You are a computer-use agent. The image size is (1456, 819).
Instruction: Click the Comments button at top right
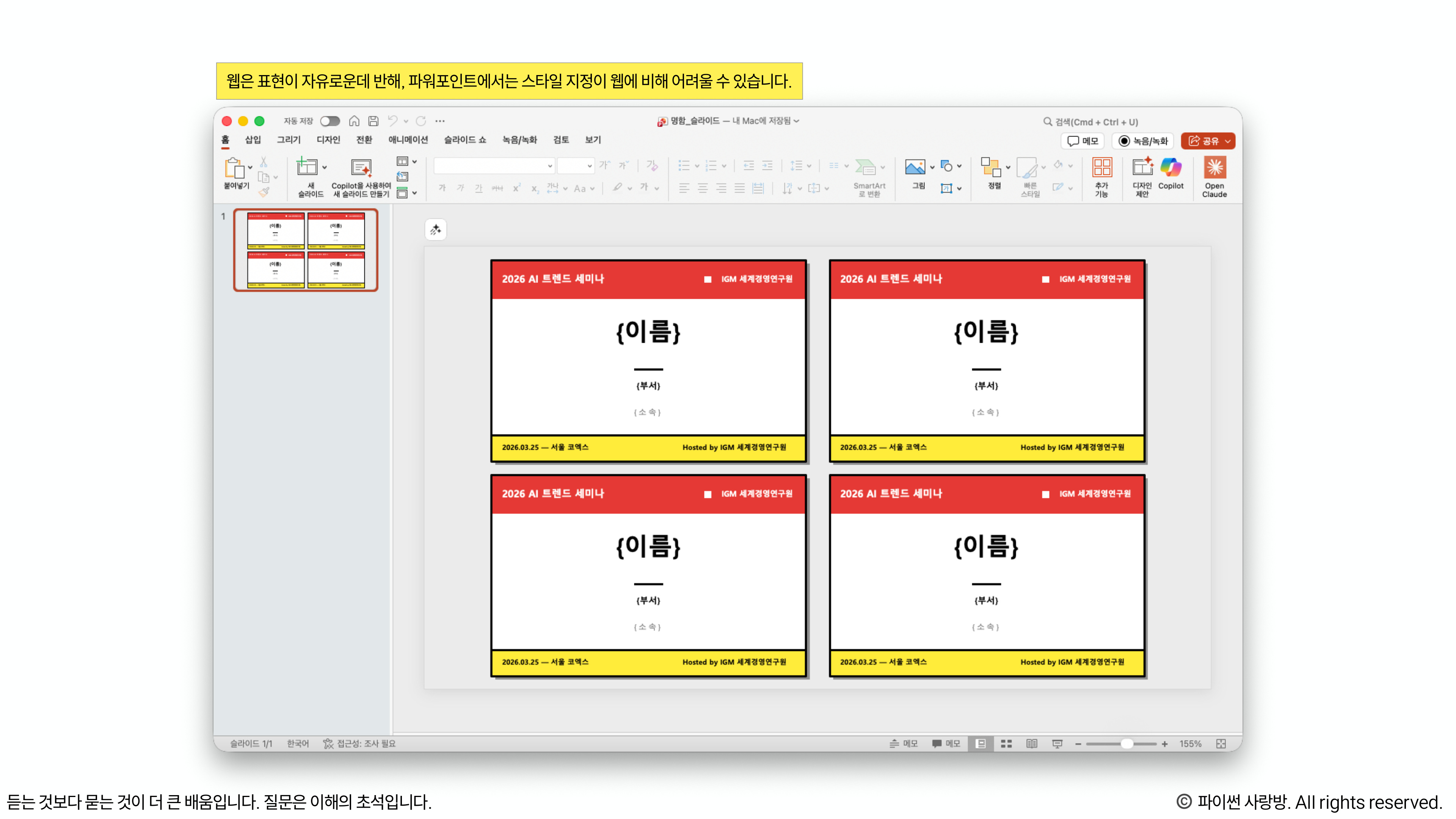click(x=1083, y=141)
